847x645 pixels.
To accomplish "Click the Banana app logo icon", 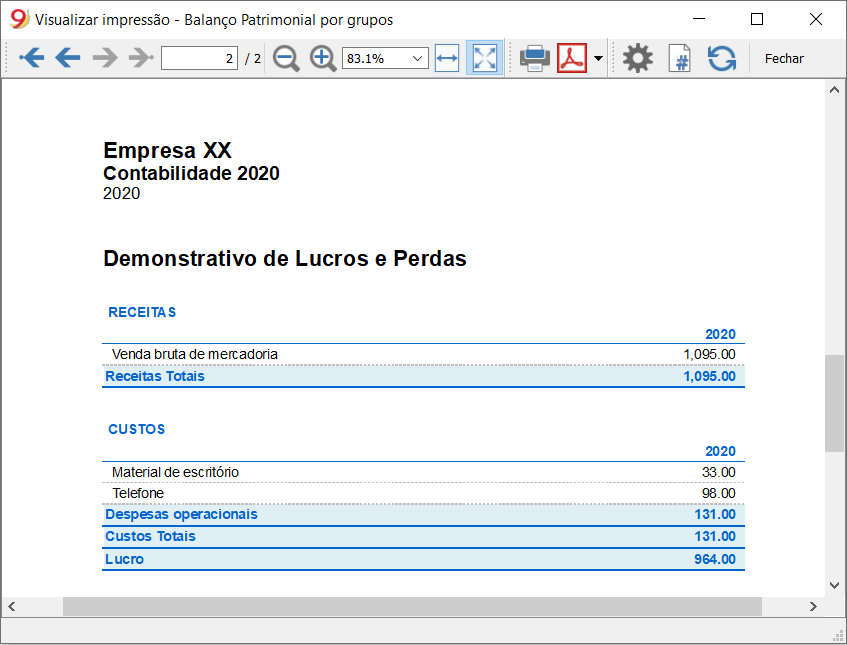I will tap(19, 19).
